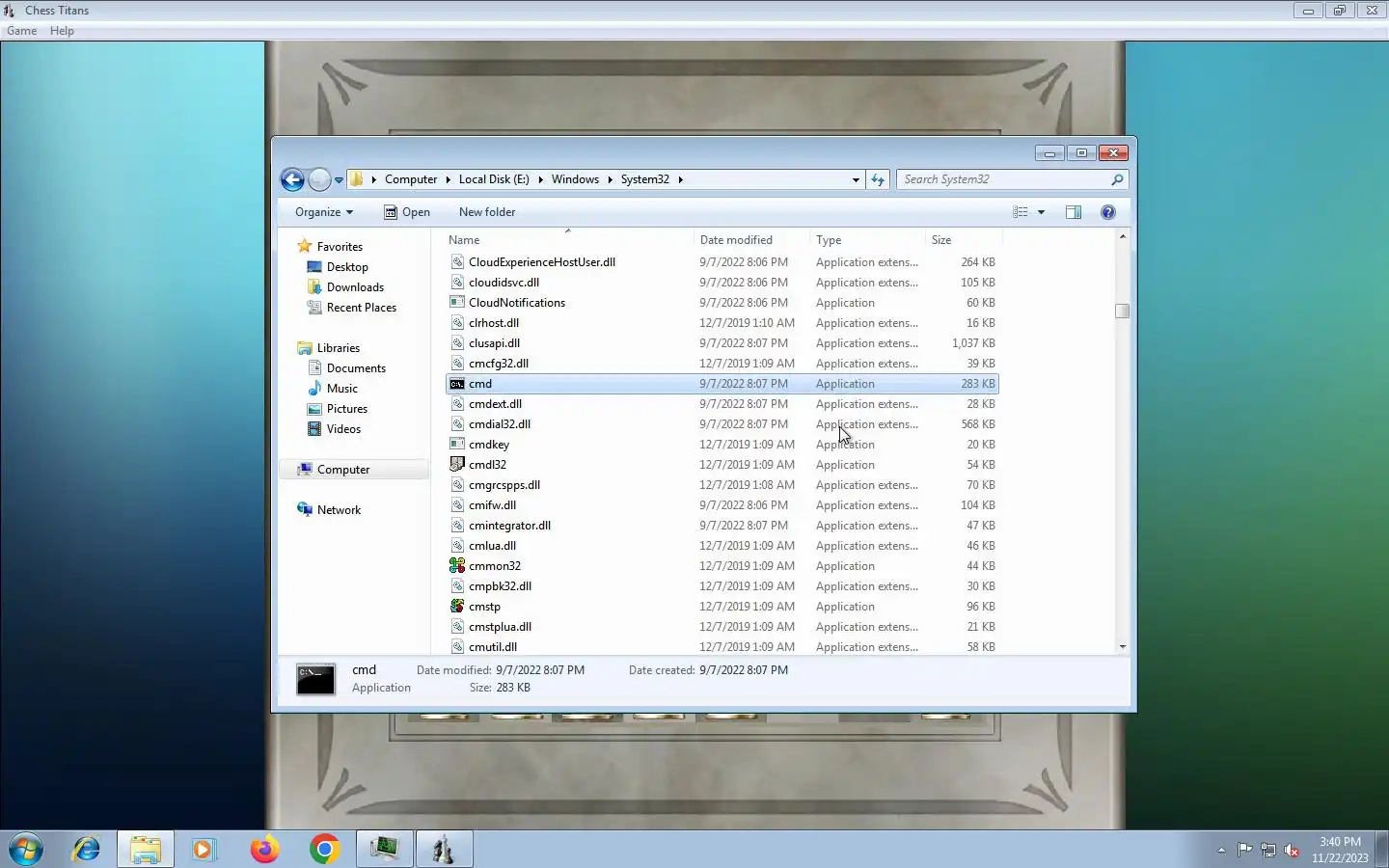Image resolution: width=1389 pixels, height=868 pixels.
Task: Sort by the Date modified column header
Action: coord(751,240)
